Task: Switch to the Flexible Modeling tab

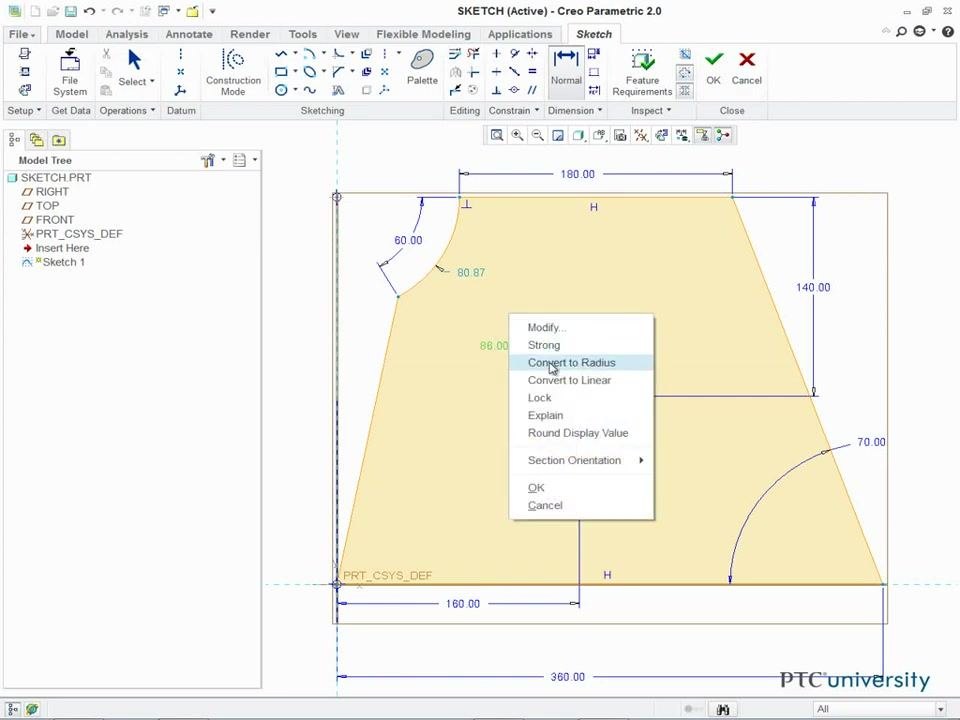Action: (423, 34)
